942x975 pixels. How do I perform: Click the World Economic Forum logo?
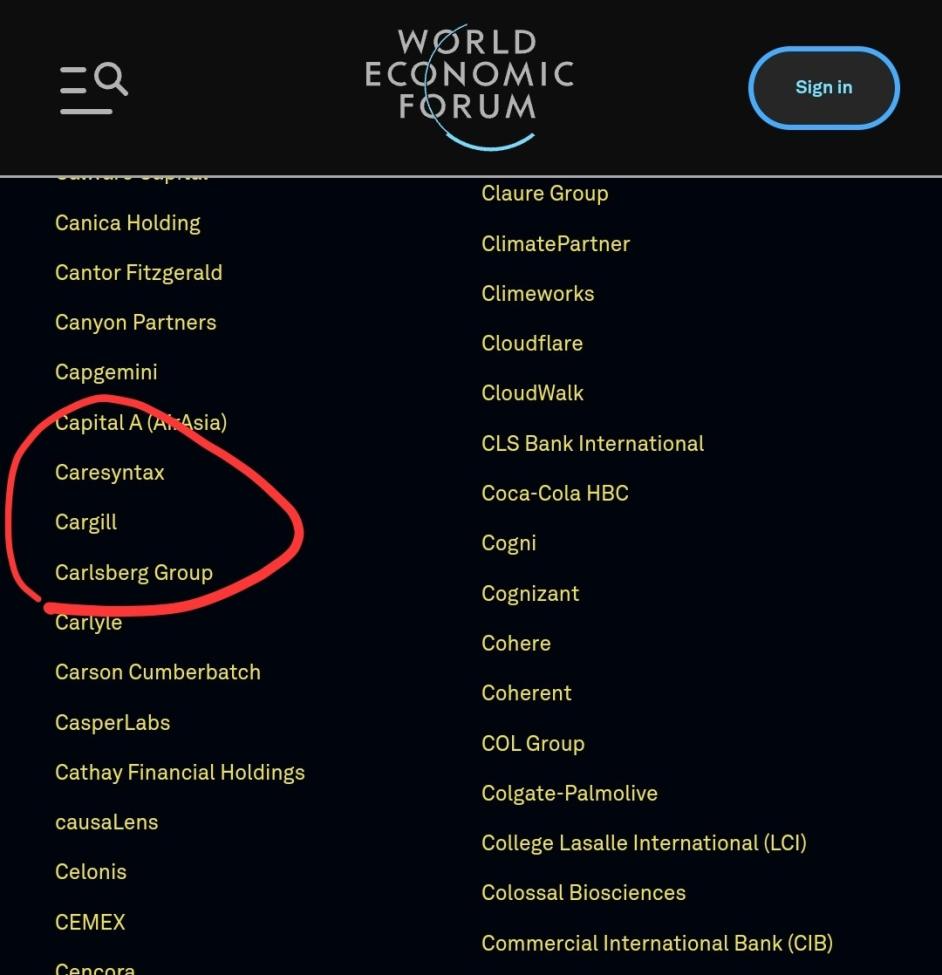point(469,87)
